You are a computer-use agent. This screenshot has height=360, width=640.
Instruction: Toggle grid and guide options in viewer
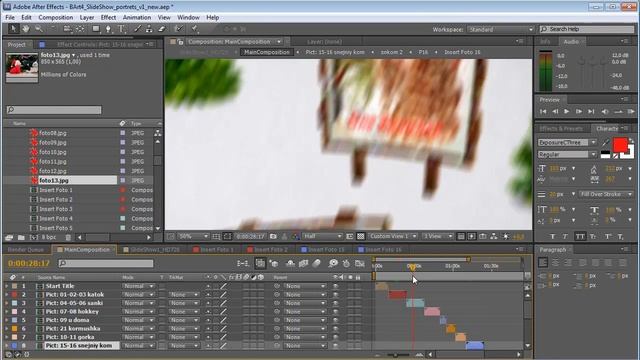[x=216, y=236]
